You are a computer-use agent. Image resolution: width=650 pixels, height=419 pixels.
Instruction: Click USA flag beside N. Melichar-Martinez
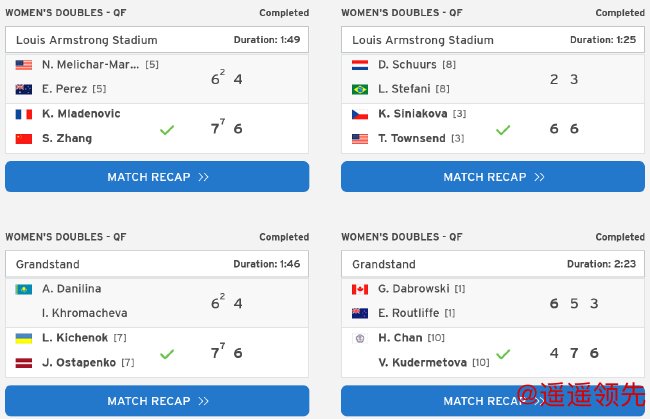click(24, 65)
